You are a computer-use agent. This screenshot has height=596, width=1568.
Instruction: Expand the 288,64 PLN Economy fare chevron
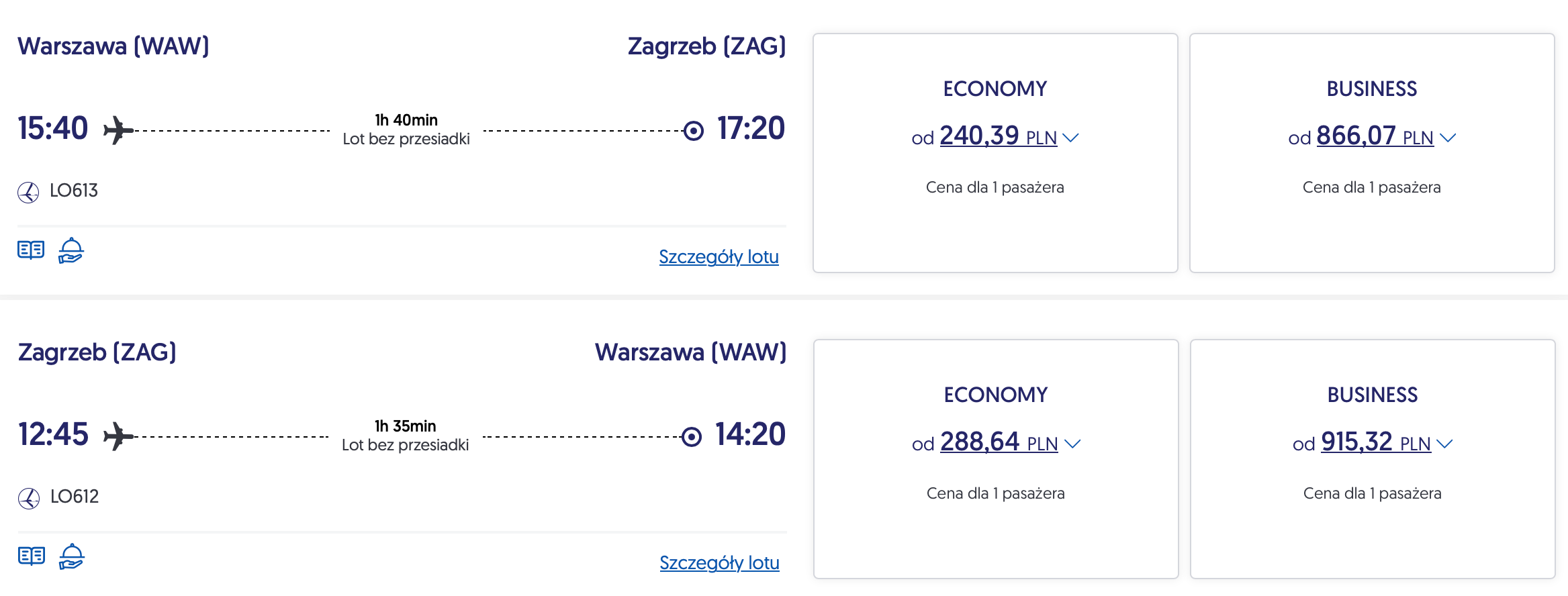1072,444
